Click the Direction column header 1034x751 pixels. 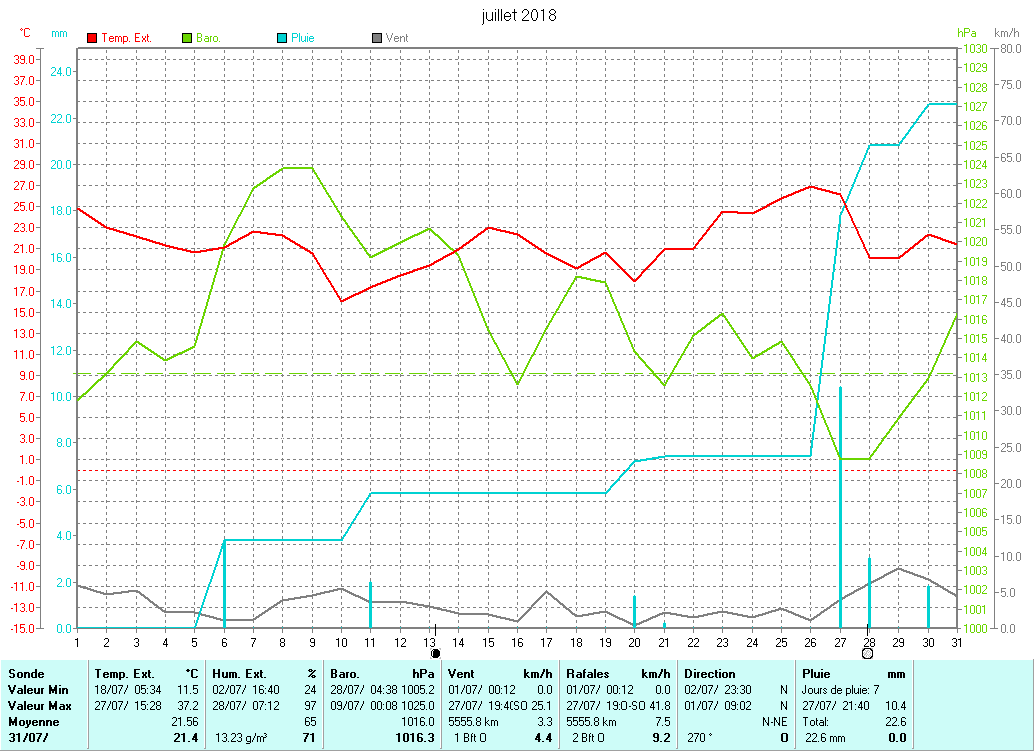click(x=710, y=674)
